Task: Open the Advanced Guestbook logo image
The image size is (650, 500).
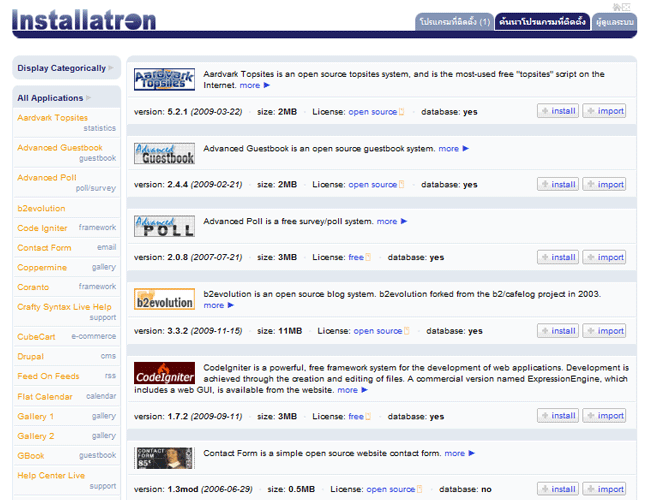Action: pyautogui.click(x=164, y=153)
